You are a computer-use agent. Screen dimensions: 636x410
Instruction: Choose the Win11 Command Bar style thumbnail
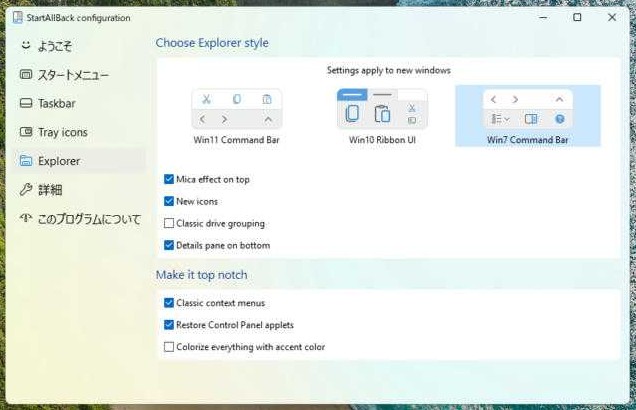point(236,109)
